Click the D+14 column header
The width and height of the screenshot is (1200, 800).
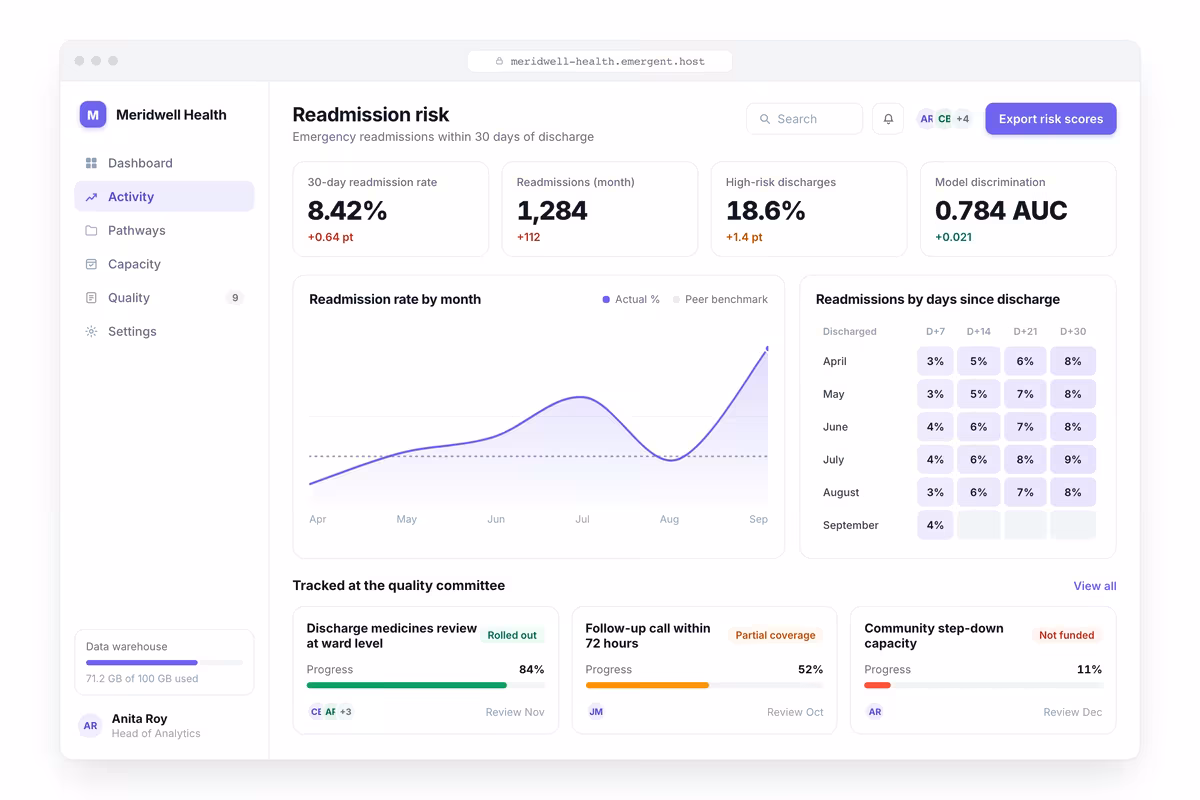coord(979,332)
